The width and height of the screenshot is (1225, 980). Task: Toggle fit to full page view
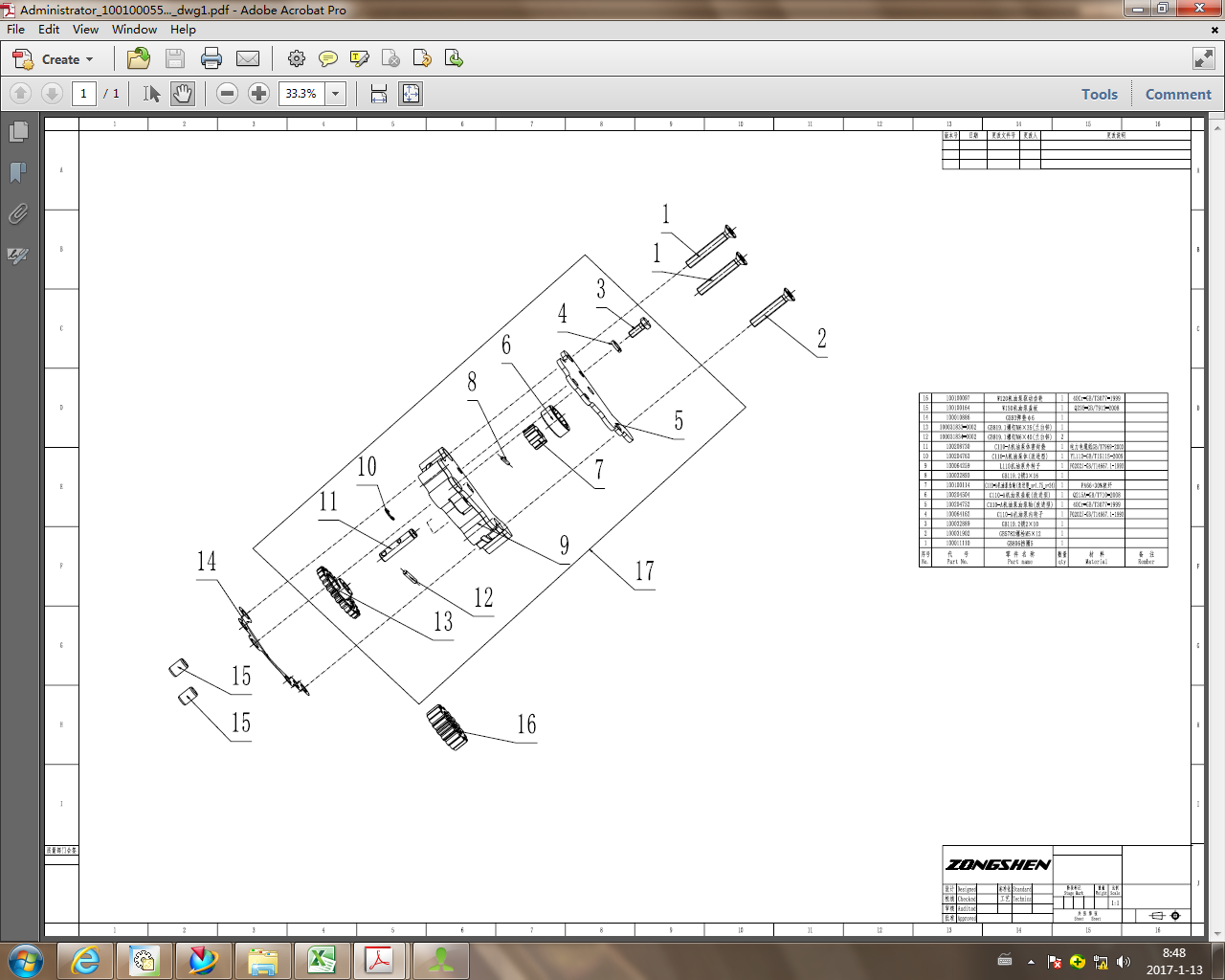(x=411, y=94)
